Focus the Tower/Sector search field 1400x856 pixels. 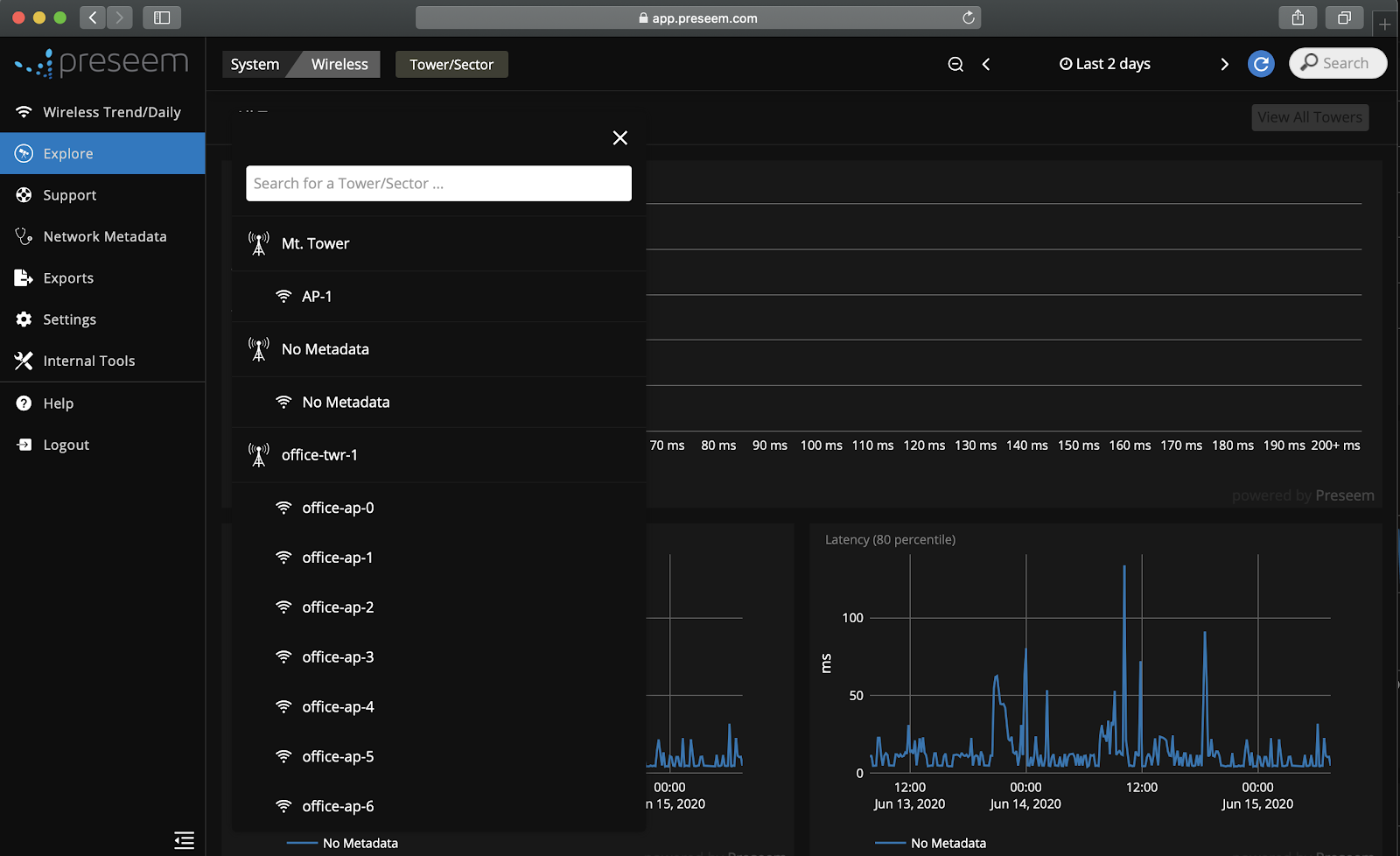click(438, 184)
